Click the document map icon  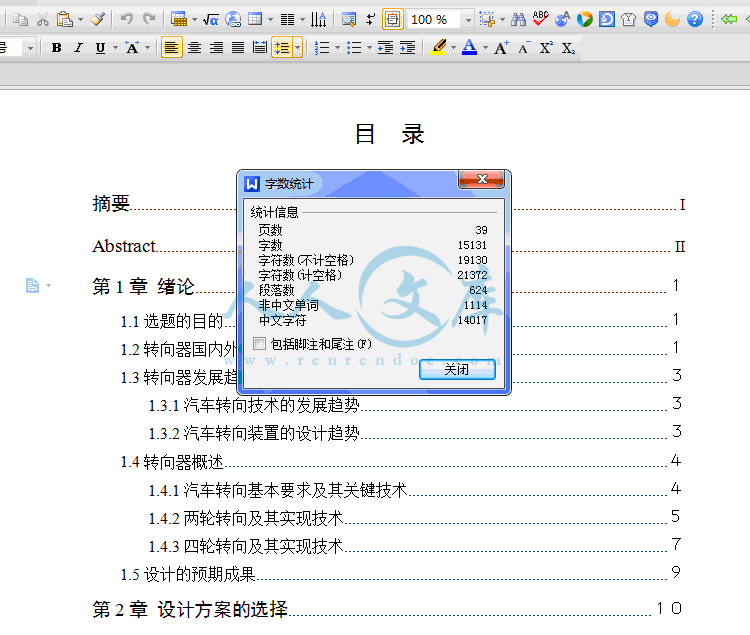pyautogui.click(x=349, y=20)
